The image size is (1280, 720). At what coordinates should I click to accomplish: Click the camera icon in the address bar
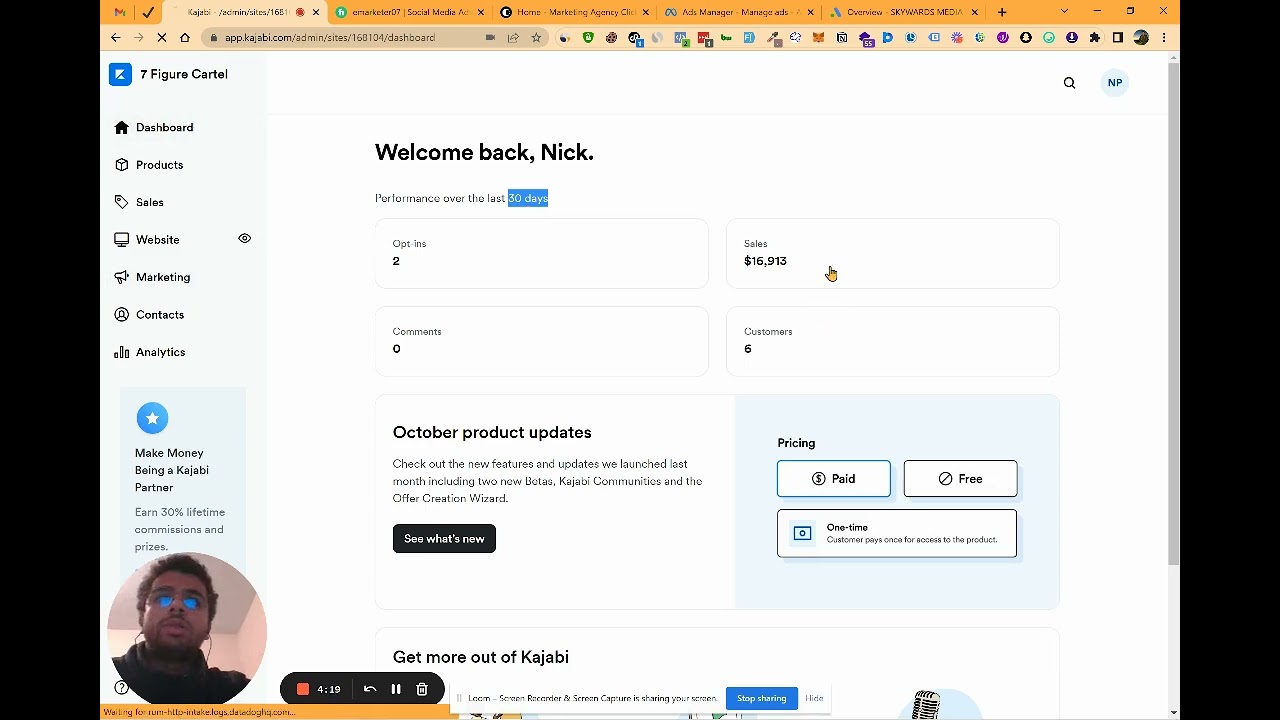pos(490,37)
